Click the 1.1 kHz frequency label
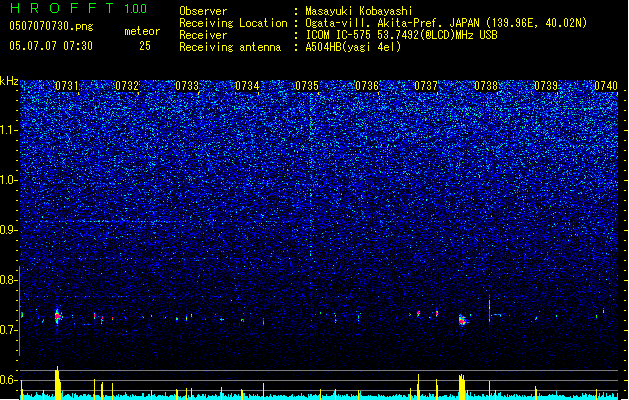Screen dimensions: 629x400 coord(8,130)
